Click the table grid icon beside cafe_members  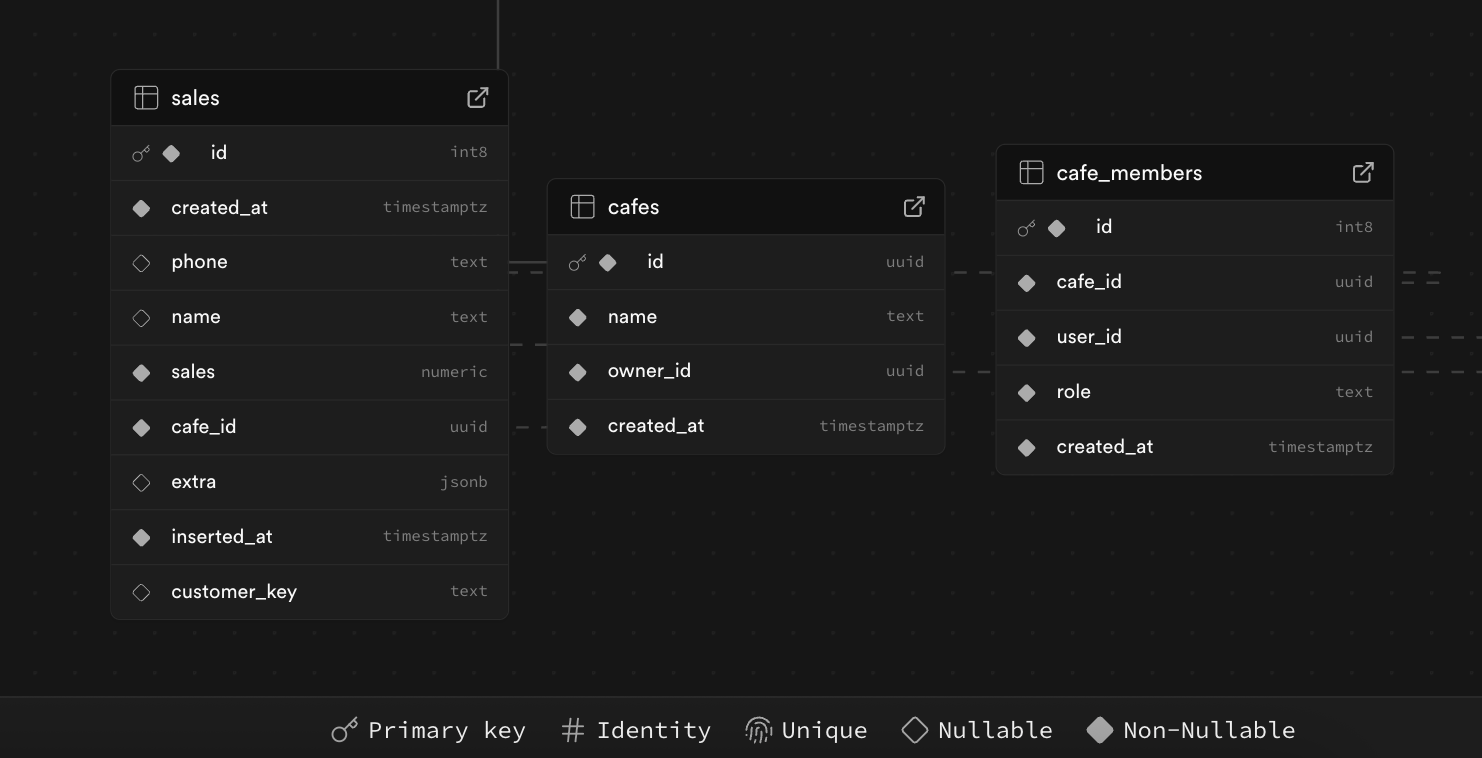[x=1031, y=172]
